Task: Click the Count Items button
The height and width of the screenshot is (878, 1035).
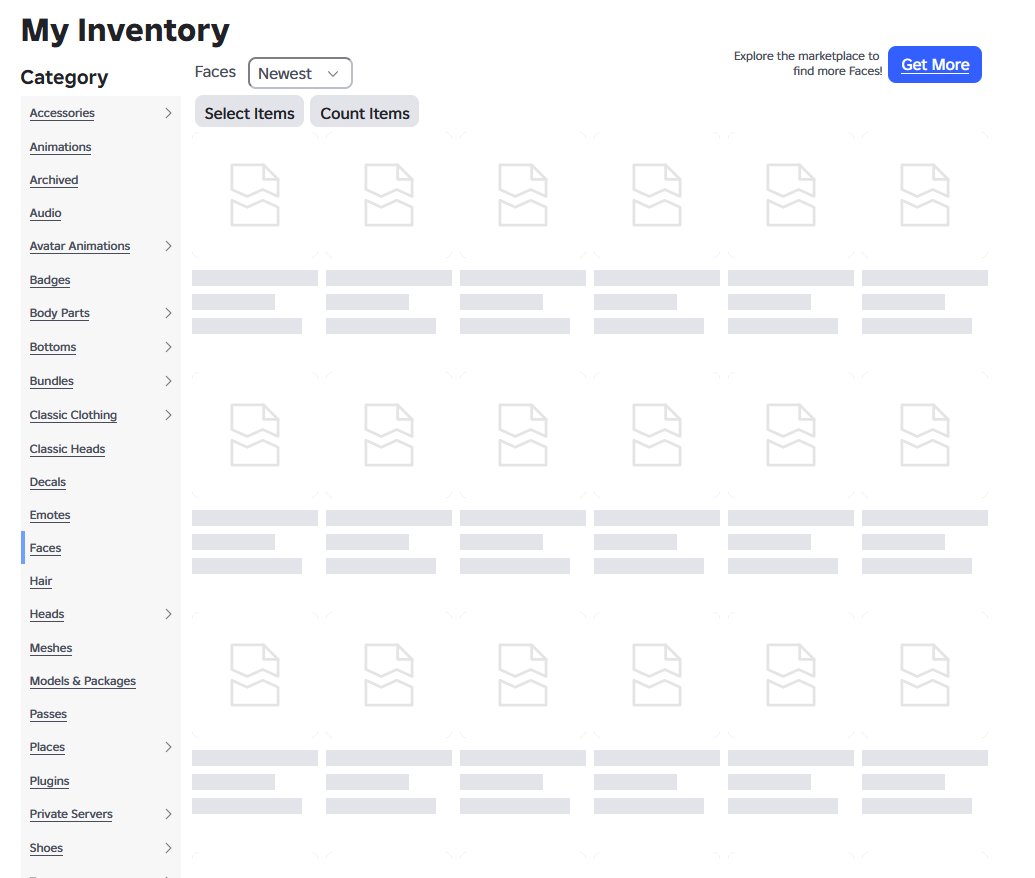Action: coord(364,113)
